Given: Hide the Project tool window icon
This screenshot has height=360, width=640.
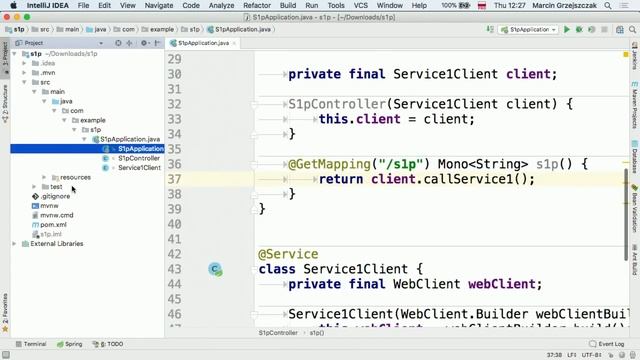Looking at the screenshot, I should [157, 43].
